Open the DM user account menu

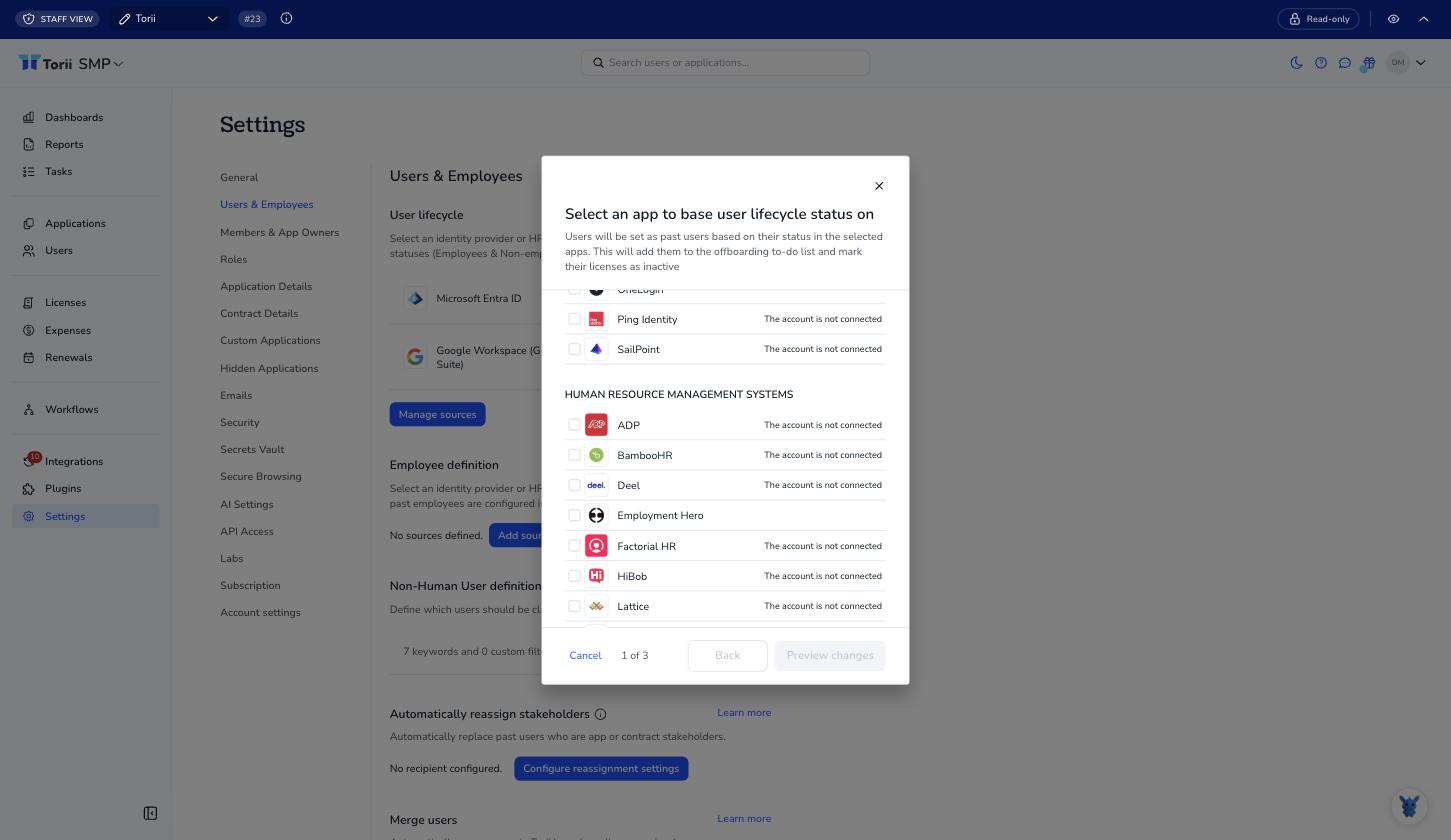click(x=1407, y=63)
